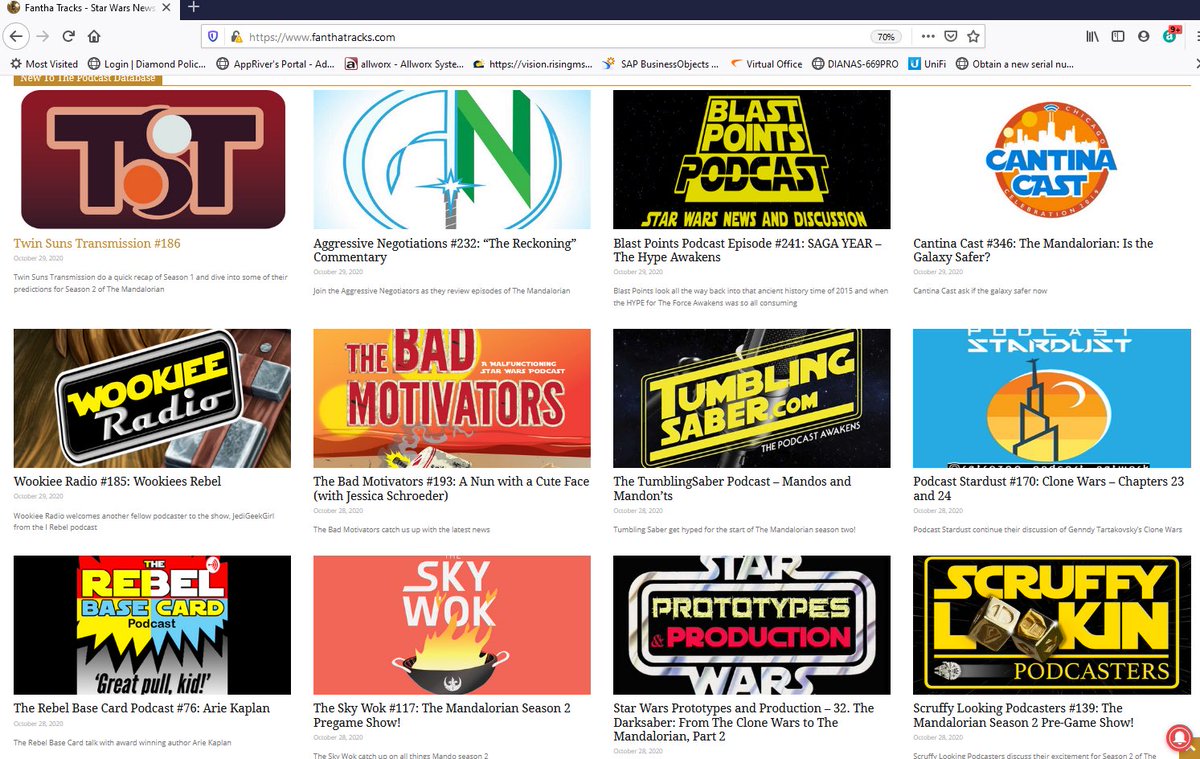Open the Firefox home page

pyautogui.click(x=94, y=36)
